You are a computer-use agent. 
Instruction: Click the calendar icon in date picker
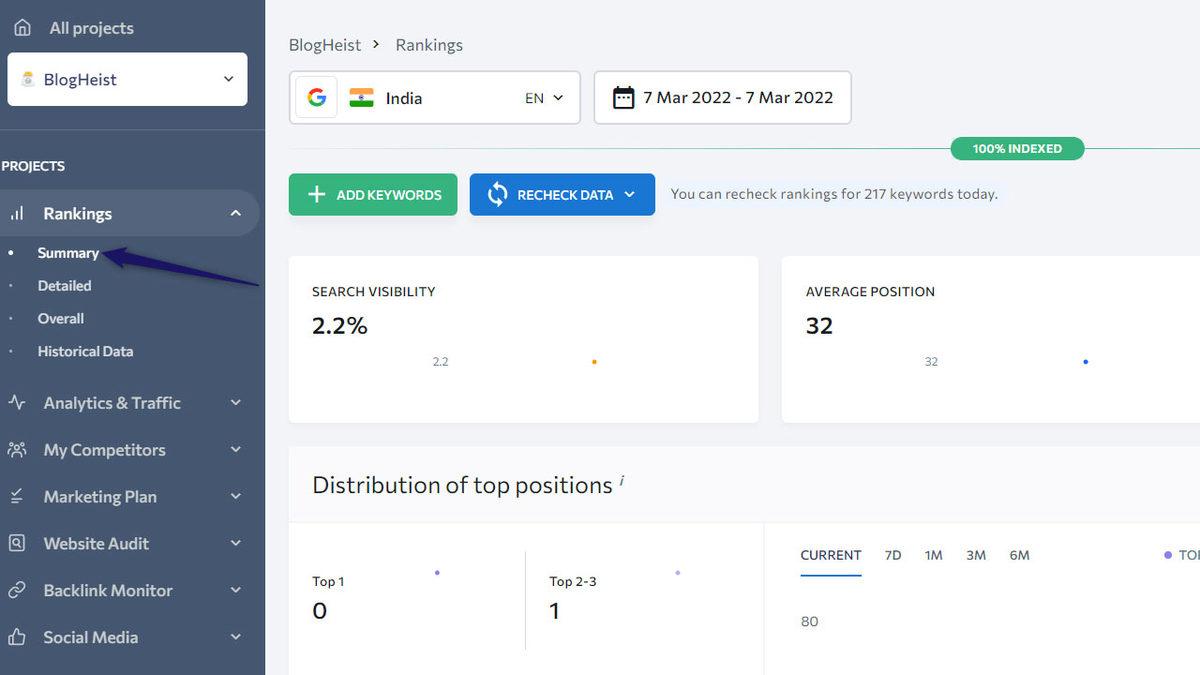click(623, 98)
